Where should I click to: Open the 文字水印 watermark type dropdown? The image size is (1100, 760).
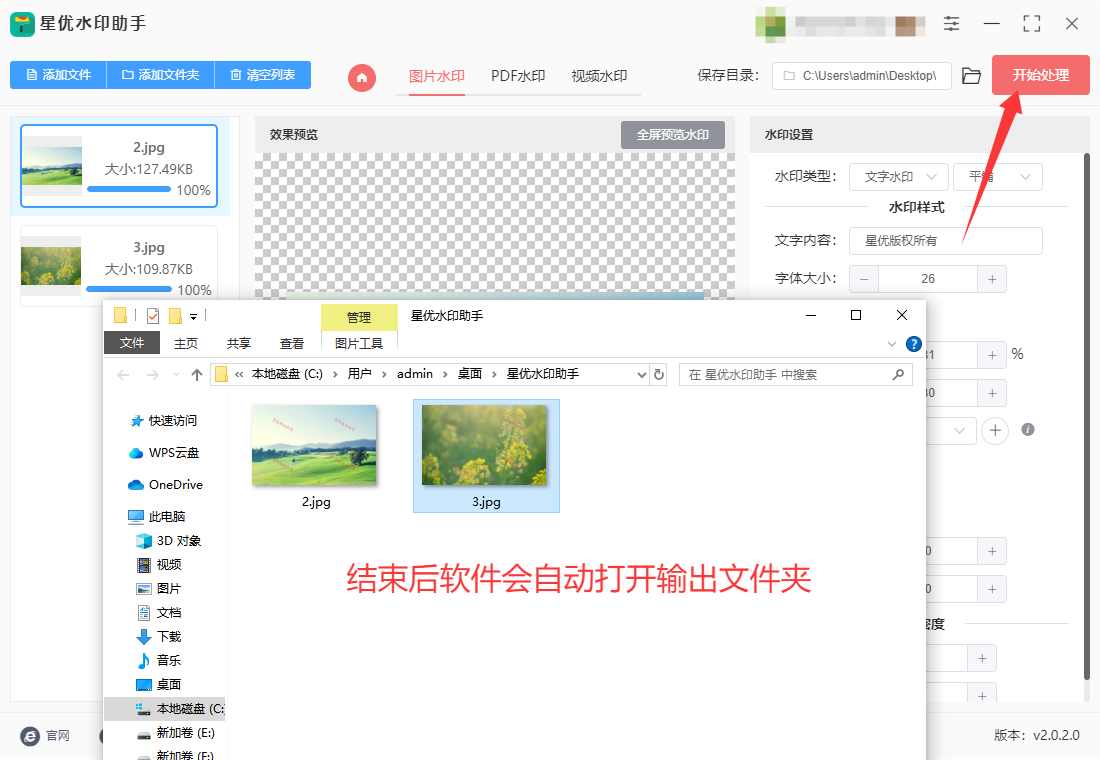(899, 177)
